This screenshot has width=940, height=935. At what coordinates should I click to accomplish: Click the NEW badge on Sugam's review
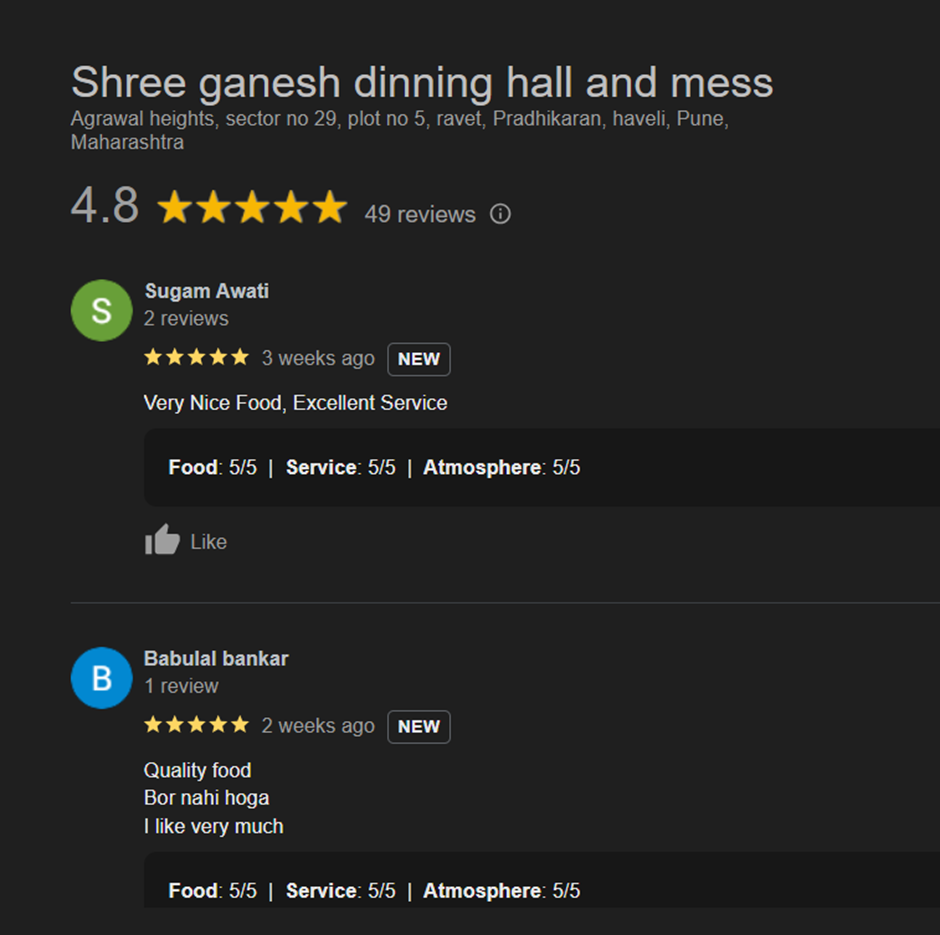tap(419, 359)
